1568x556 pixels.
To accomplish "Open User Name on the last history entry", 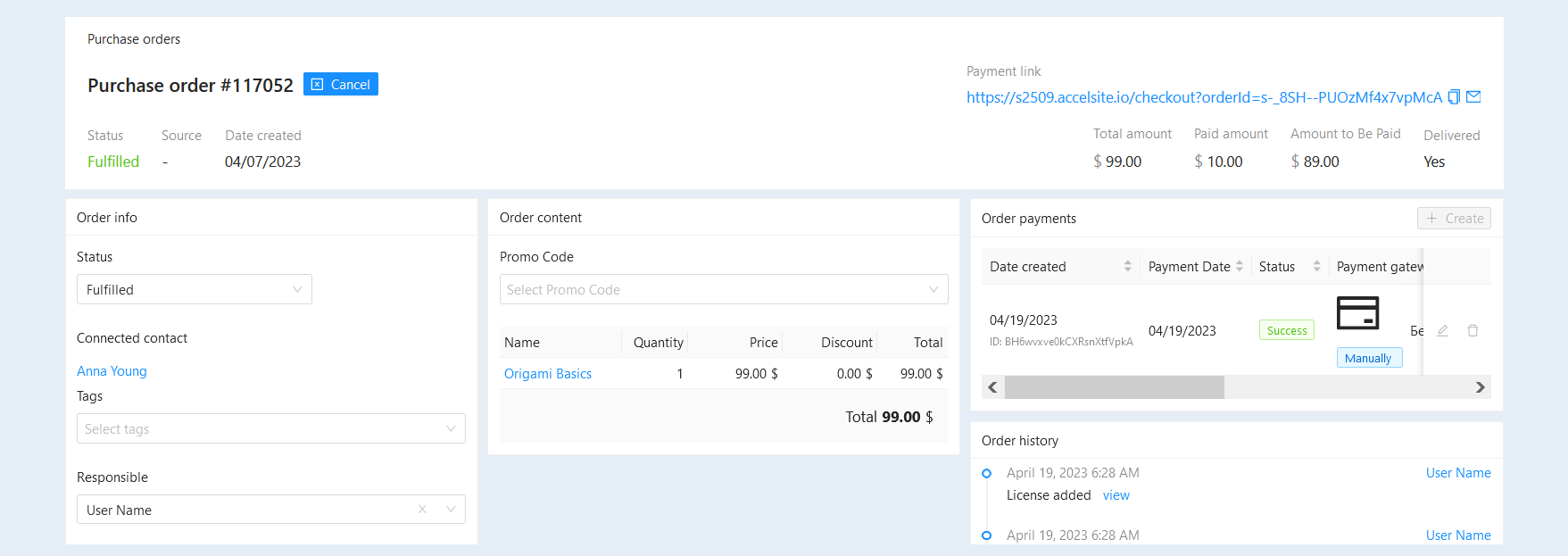I will pyautogui.click(x=1458, y=535).
